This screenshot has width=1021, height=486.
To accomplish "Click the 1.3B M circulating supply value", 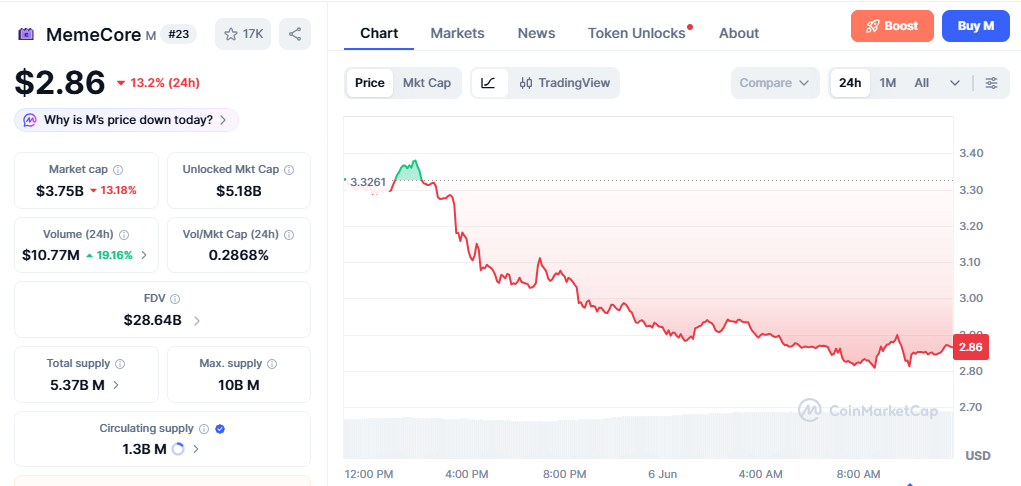I will click(145, 449).
